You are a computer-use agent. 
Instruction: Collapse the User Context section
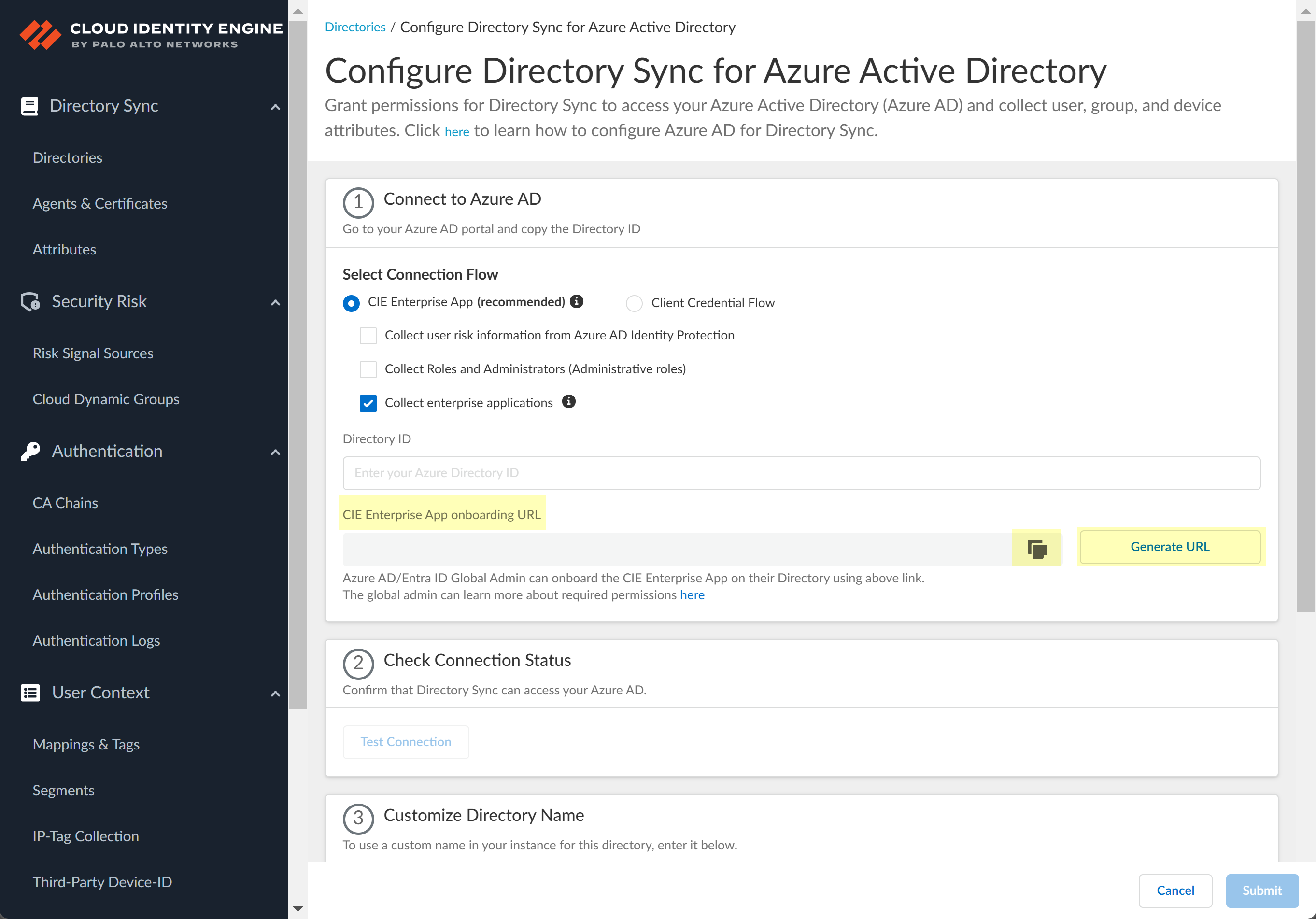[276, 693]
